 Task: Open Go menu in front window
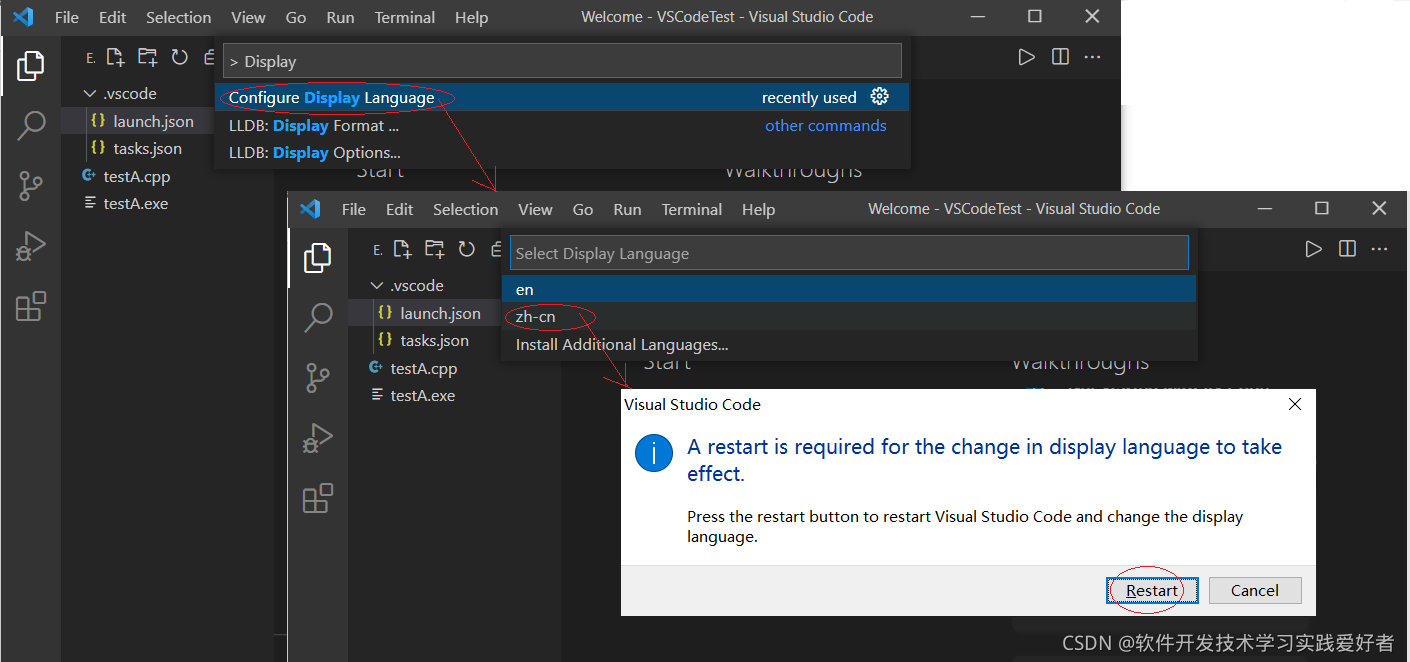click(583, 209)
